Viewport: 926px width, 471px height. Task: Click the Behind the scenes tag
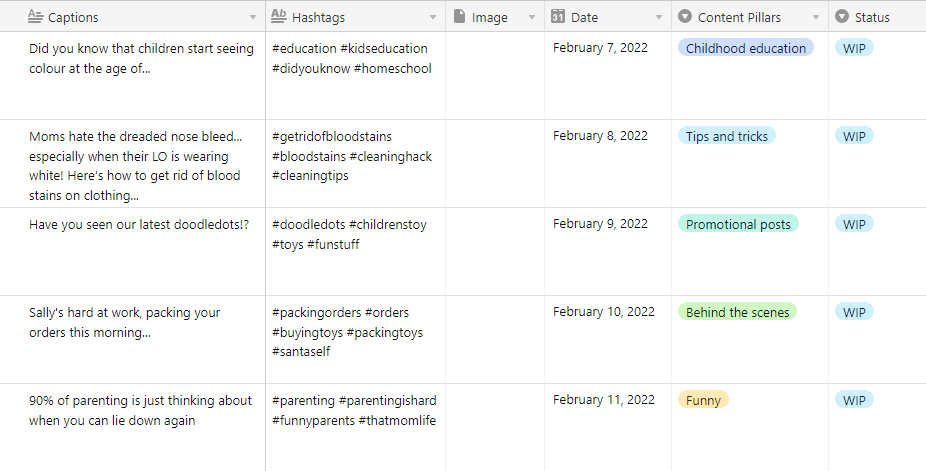[738, 312]
